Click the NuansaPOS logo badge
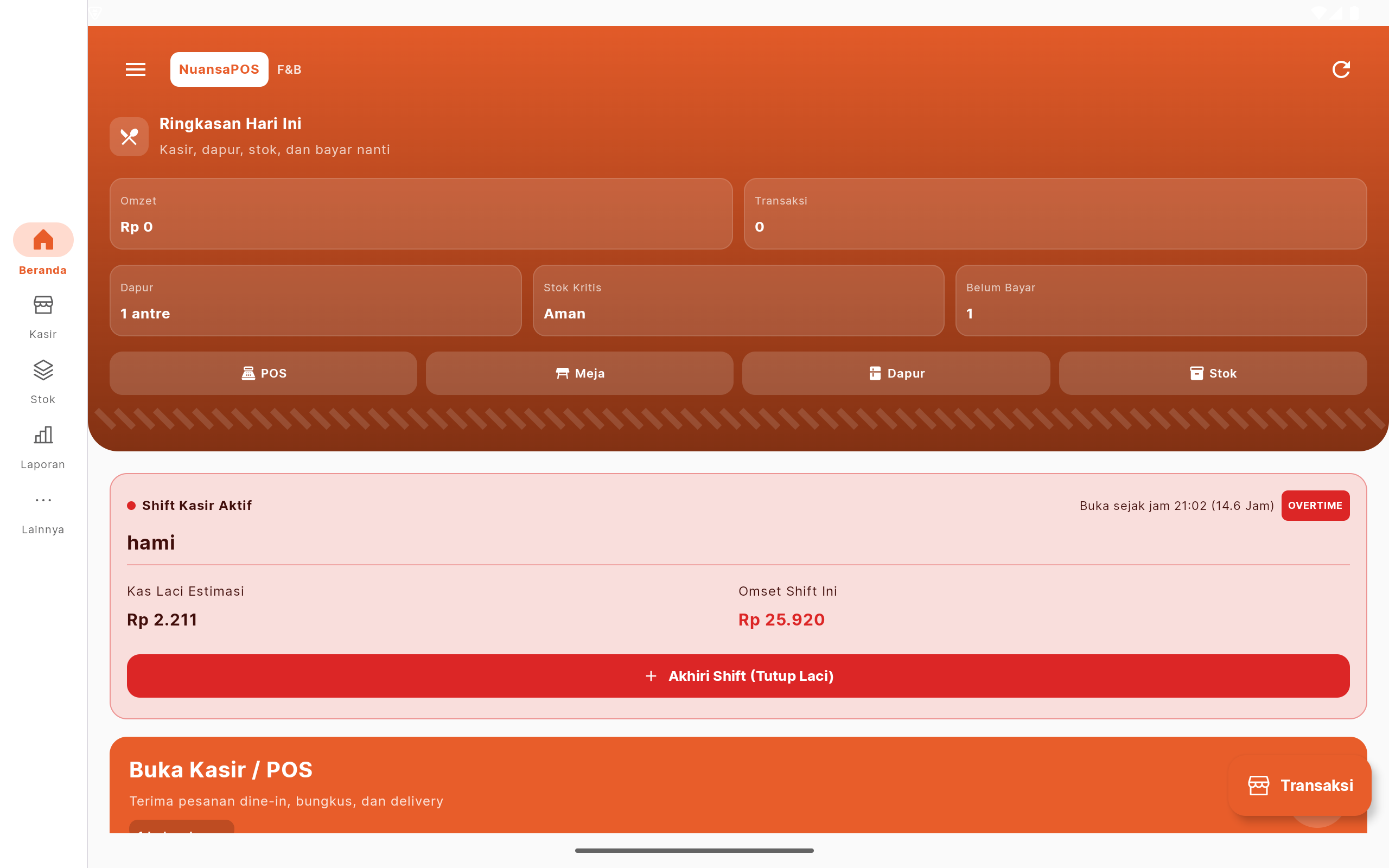The image size is (1389, 868). [219, 69]
